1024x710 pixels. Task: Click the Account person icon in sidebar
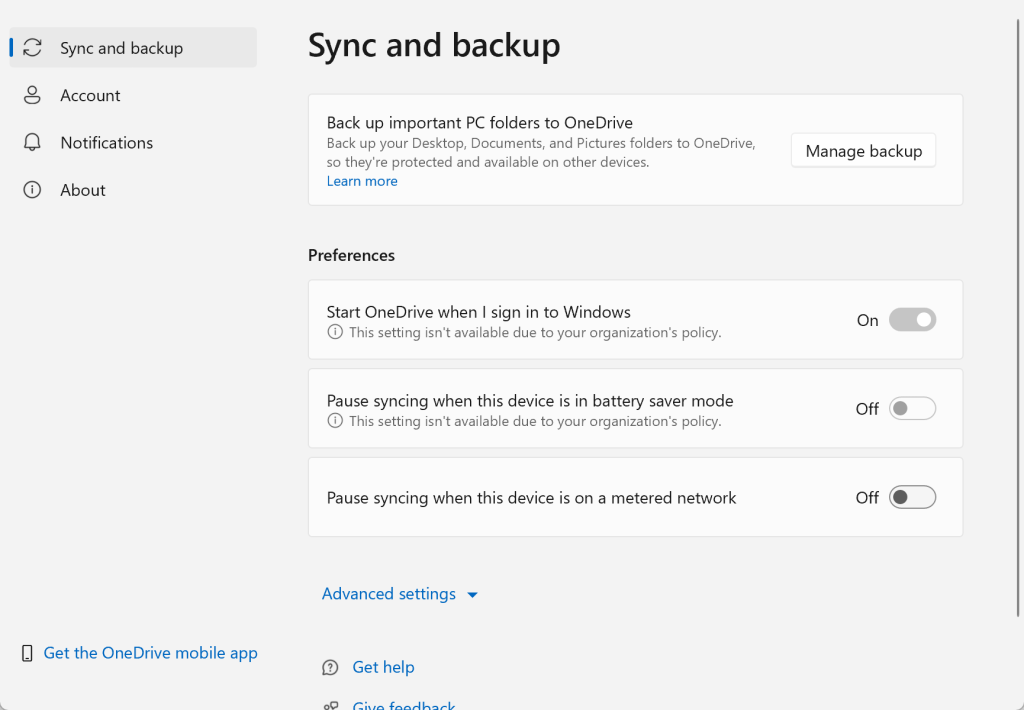31,95
